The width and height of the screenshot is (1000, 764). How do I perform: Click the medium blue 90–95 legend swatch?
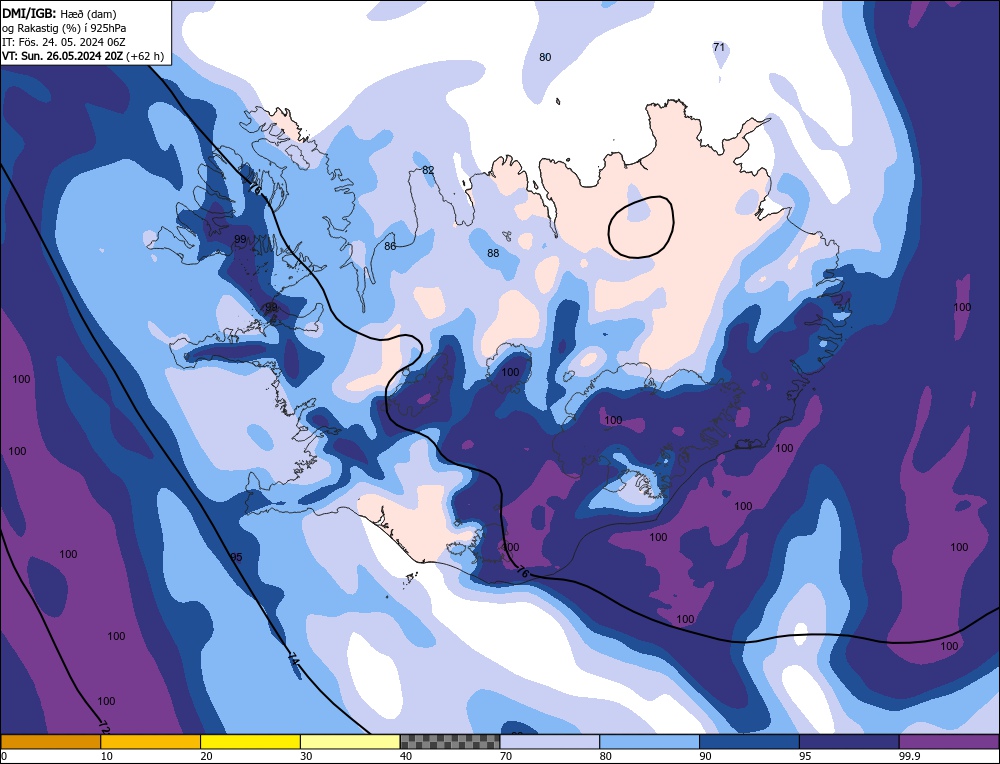coord(749,741)
